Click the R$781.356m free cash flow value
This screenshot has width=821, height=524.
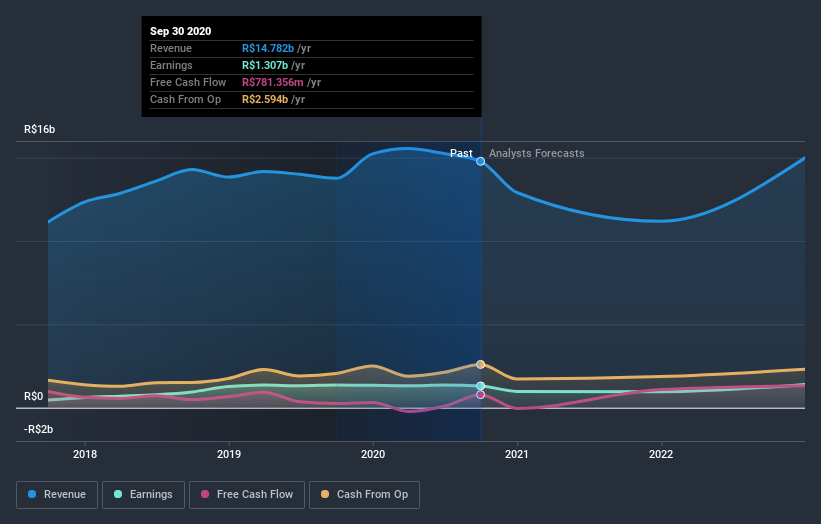pyautogui.click(x=272, y=82)
